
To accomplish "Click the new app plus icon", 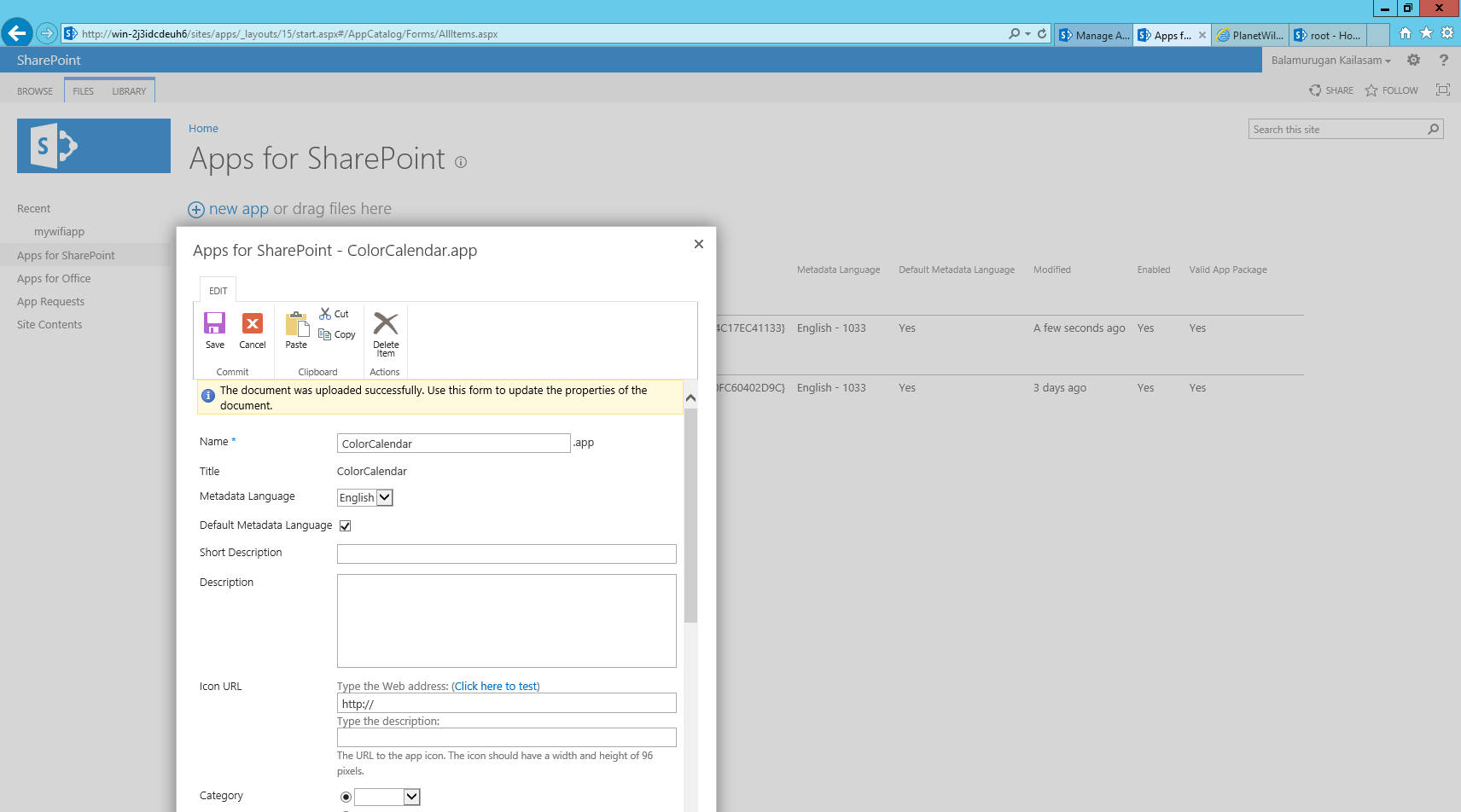I will point(196,210).
